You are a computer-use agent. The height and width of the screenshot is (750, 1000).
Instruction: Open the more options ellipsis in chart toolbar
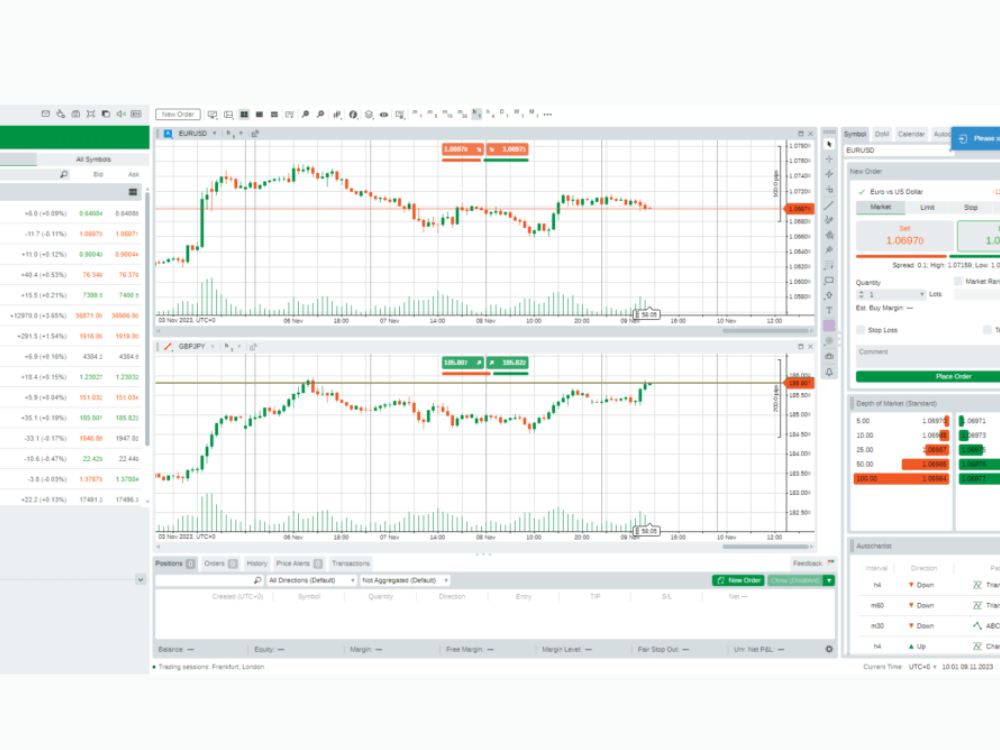point(547,114)
